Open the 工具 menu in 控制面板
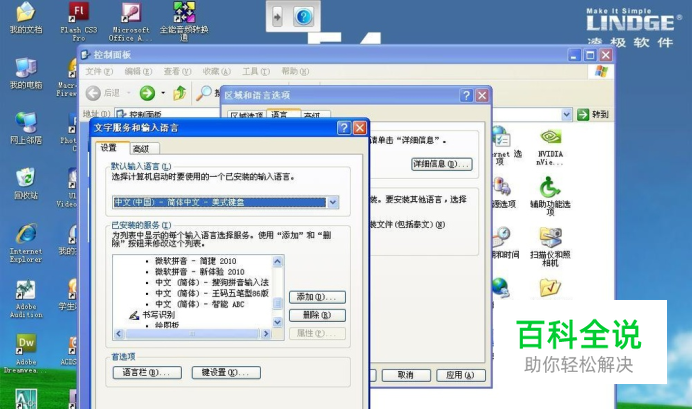The width and height of the screenshot is (692, 409). tap(256, 71)
